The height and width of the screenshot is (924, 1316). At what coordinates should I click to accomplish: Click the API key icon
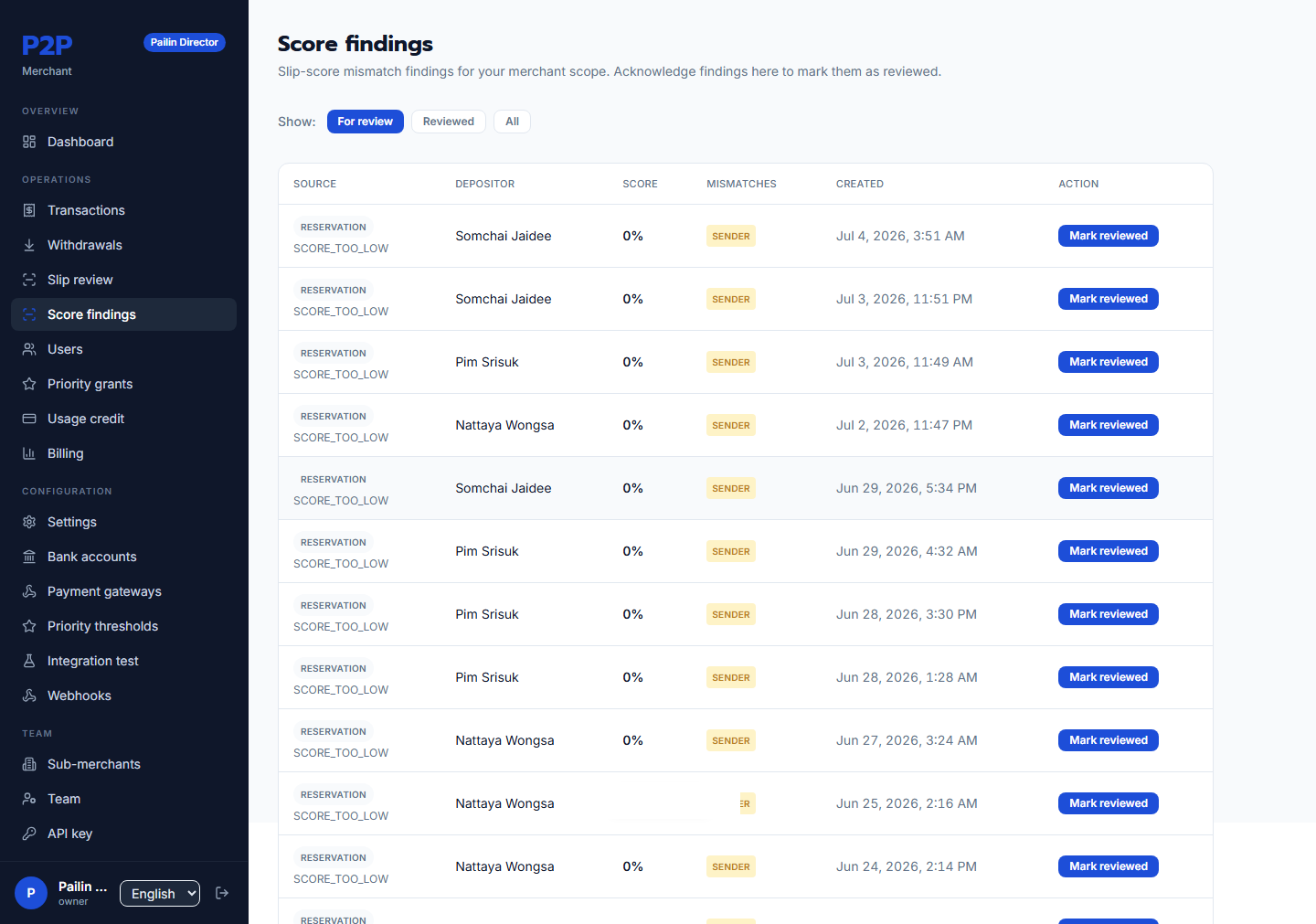click(29, 834)
